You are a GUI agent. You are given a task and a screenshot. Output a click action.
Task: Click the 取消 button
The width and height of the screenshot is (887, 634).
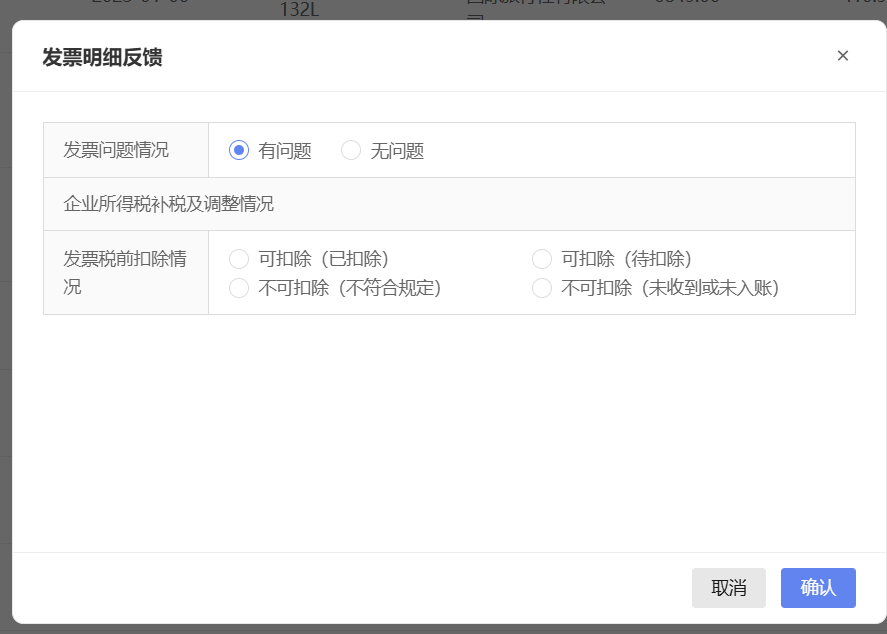point(729,588)
